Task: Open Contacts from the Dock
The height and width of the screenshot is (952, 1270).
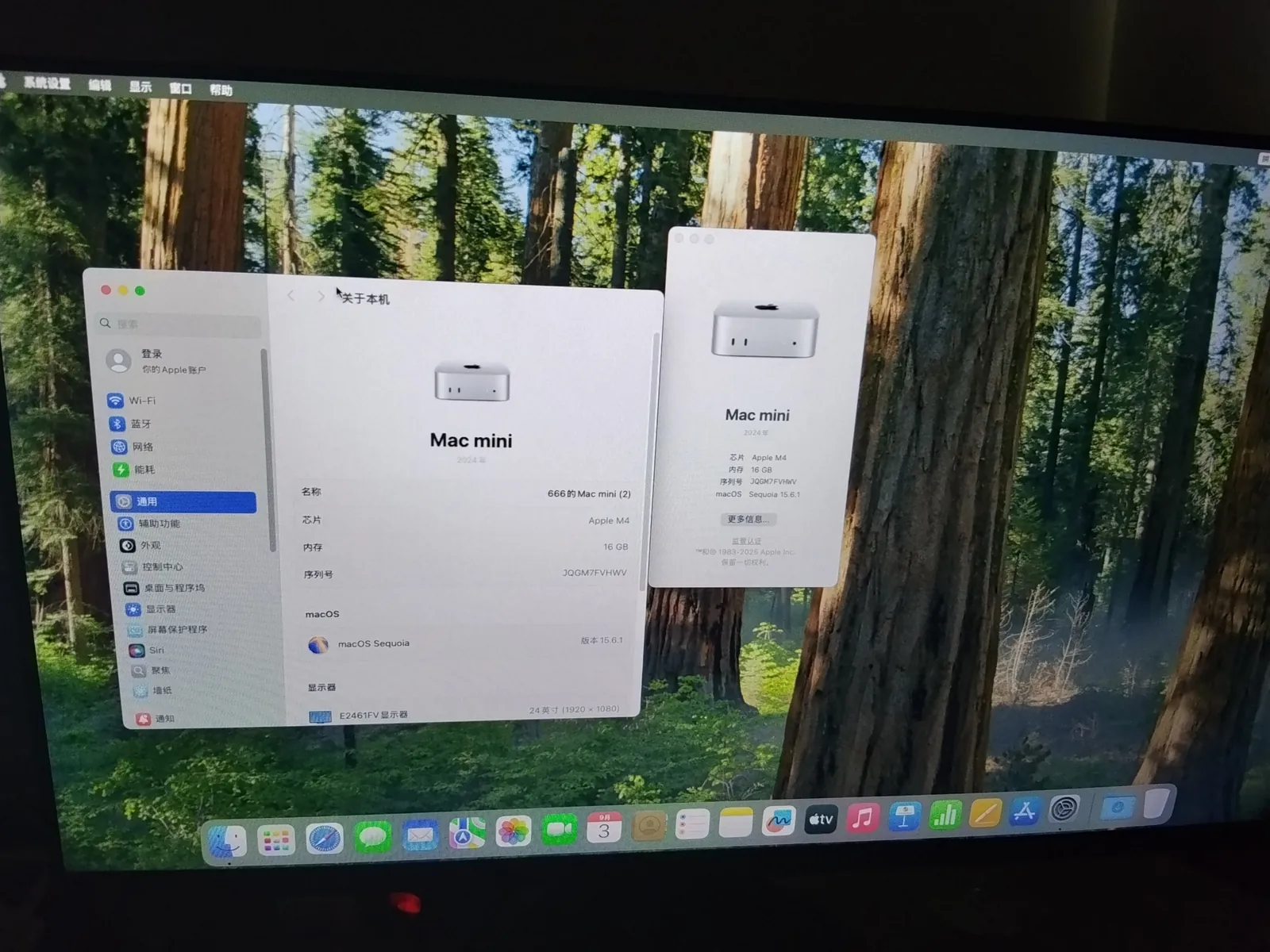Action: click(x=648, y=827)
